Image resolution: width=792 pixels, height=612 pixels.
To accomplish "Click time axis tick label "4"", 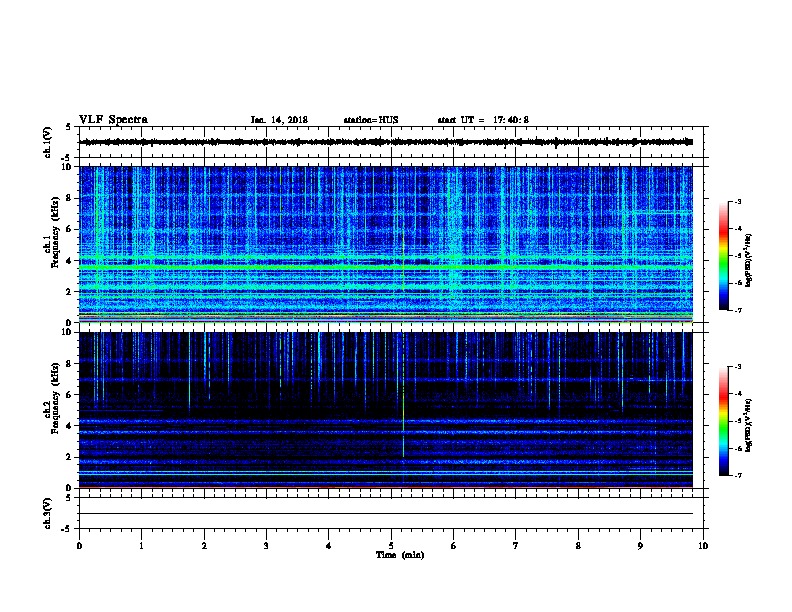I will tap(329, 546).
